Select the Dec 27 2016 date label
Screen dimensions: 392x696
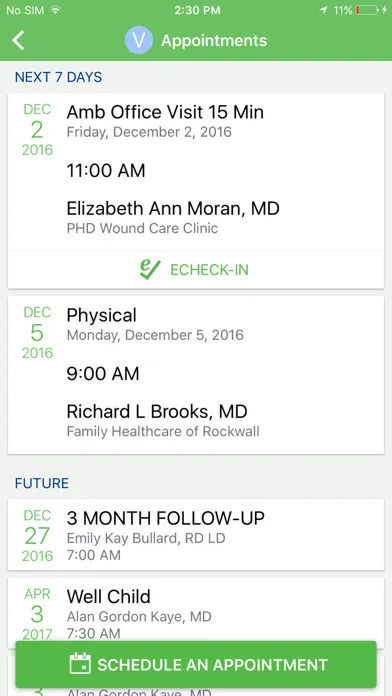coord(37,536)
